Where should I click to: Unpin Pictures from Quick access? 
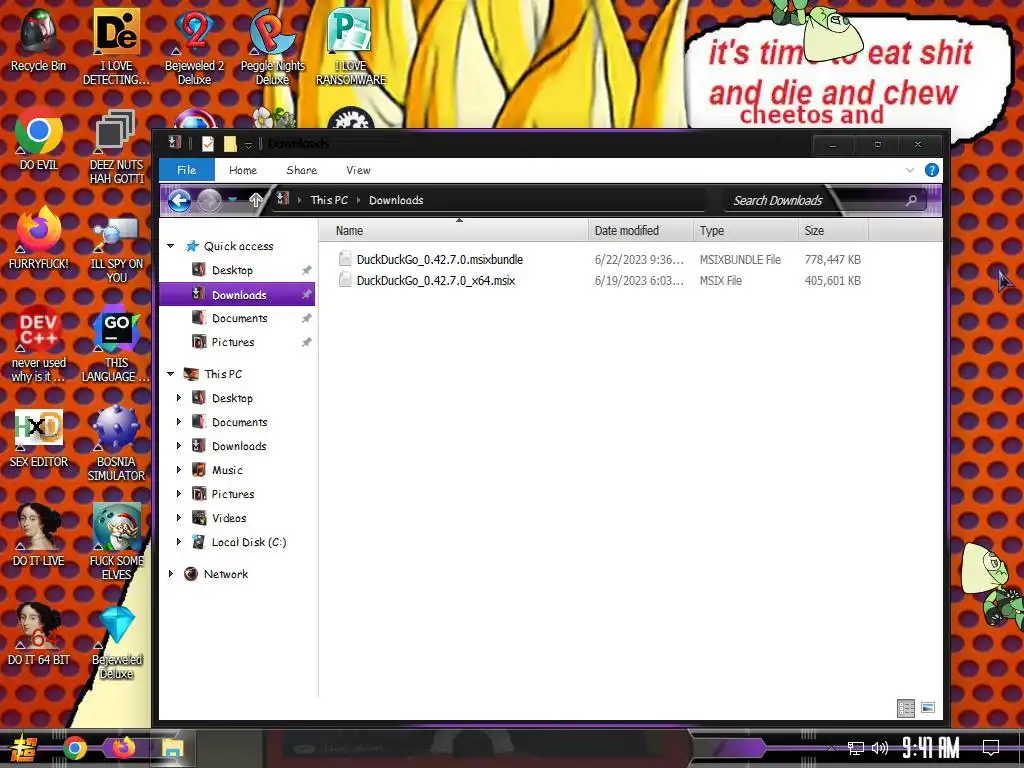(x=306, y=342)
